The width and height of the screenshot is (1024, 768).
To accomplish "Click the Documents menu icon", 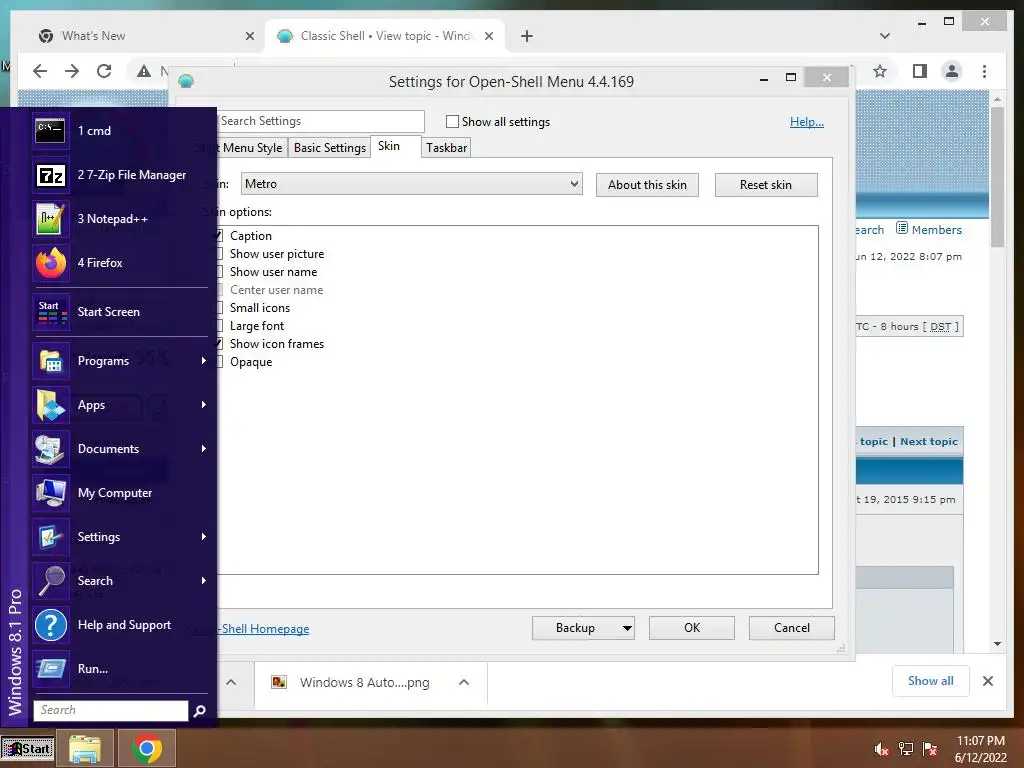I will 50,449.
